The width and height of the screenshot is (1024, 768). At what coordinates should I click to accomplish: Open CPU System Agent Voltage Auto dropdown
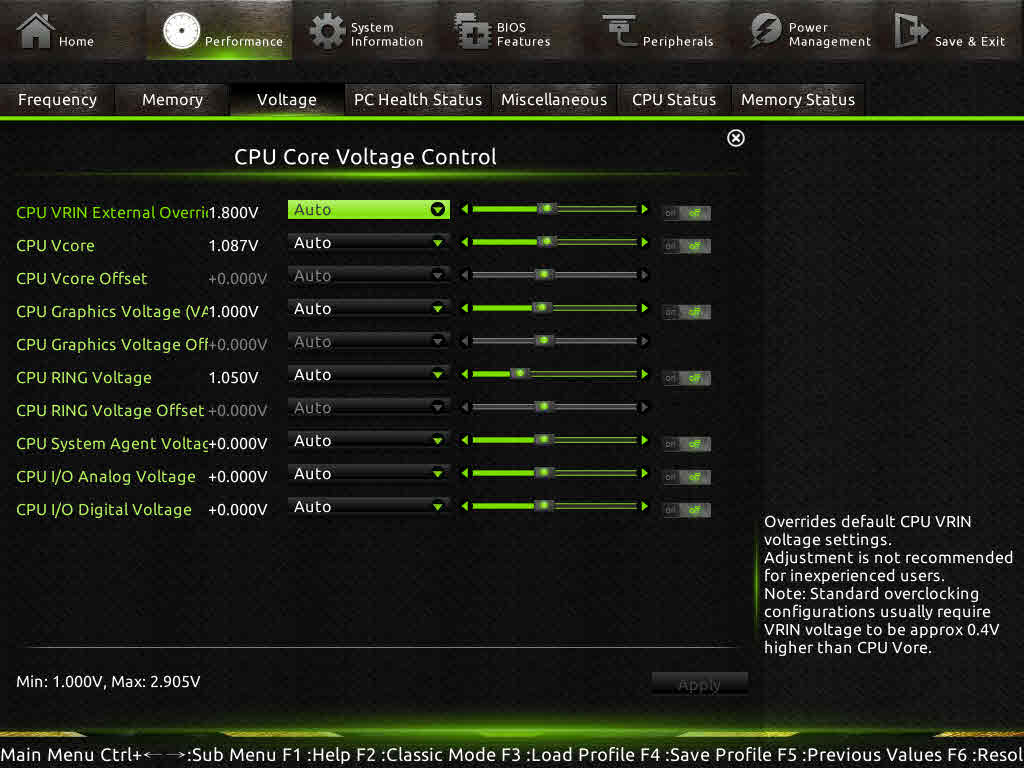[368, 440]
